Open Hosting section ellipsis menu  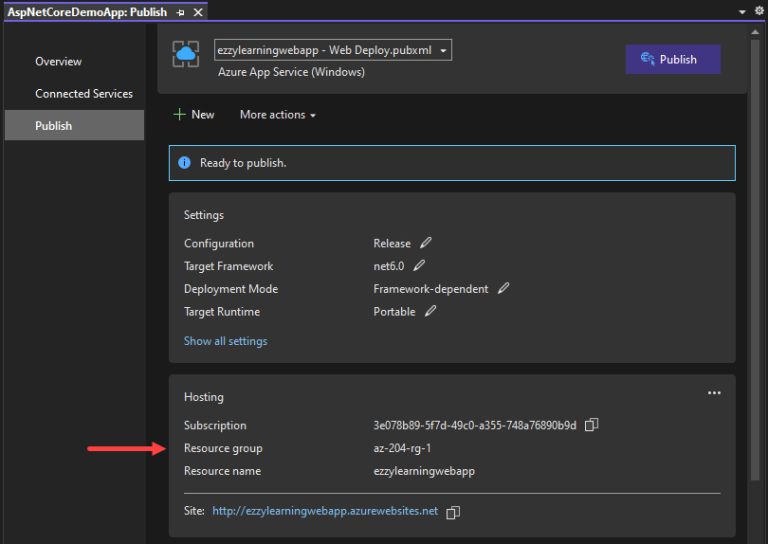point(714,394)
